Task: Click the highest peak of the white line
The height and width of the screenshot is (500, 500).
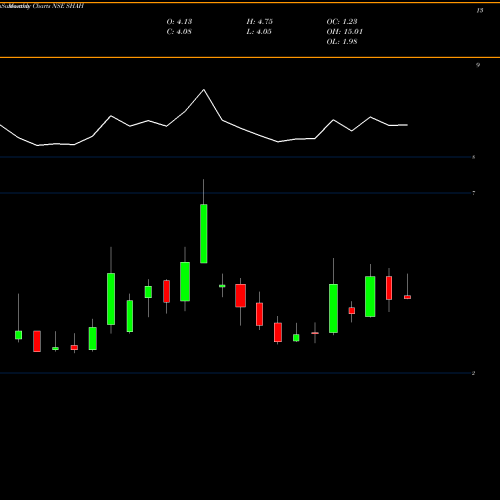Action: (204, 90)
